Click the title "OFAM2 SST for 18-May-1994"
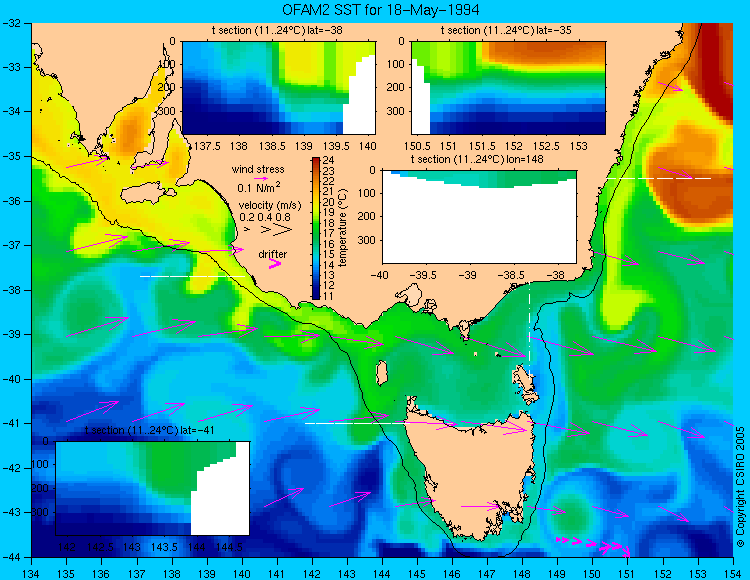750x580 pixels. (x=380, y=10)
